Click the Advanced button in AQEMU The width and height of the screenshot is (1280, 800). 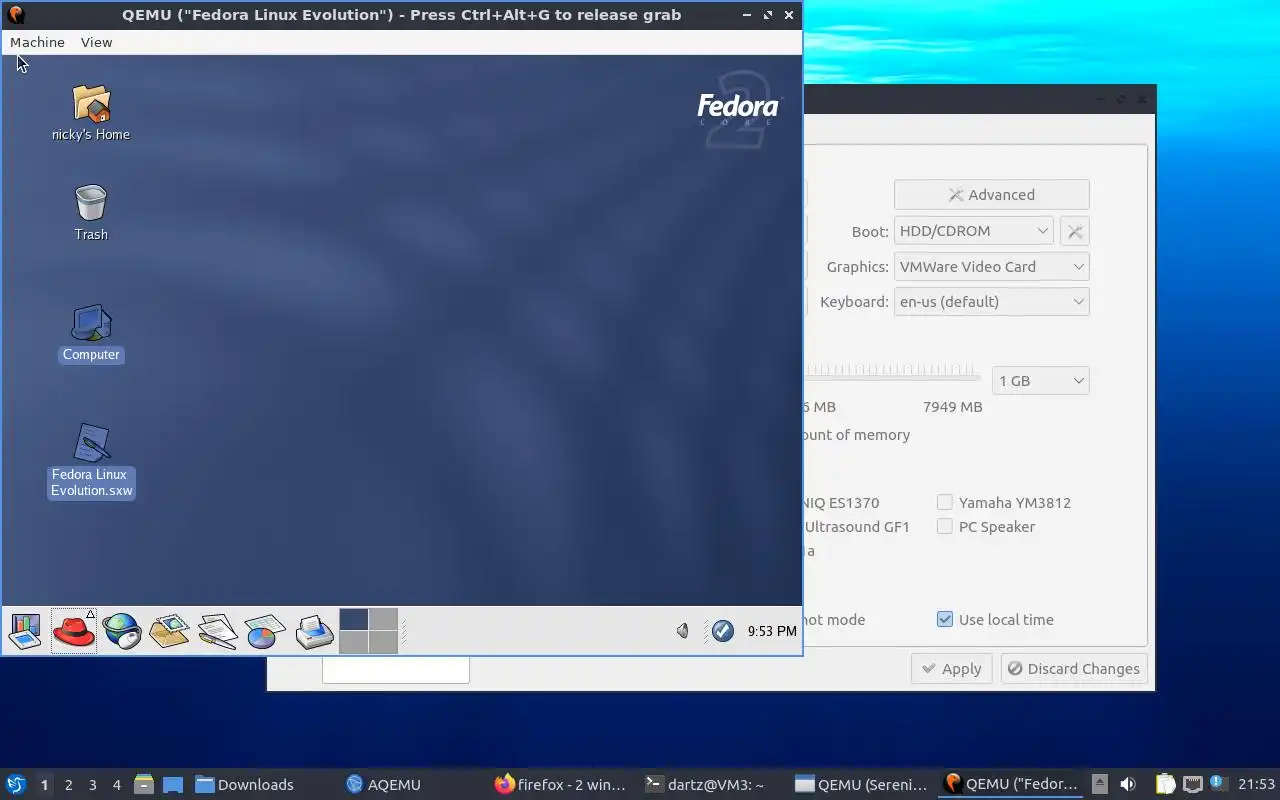pyautogui.click(x=991, y=195)
